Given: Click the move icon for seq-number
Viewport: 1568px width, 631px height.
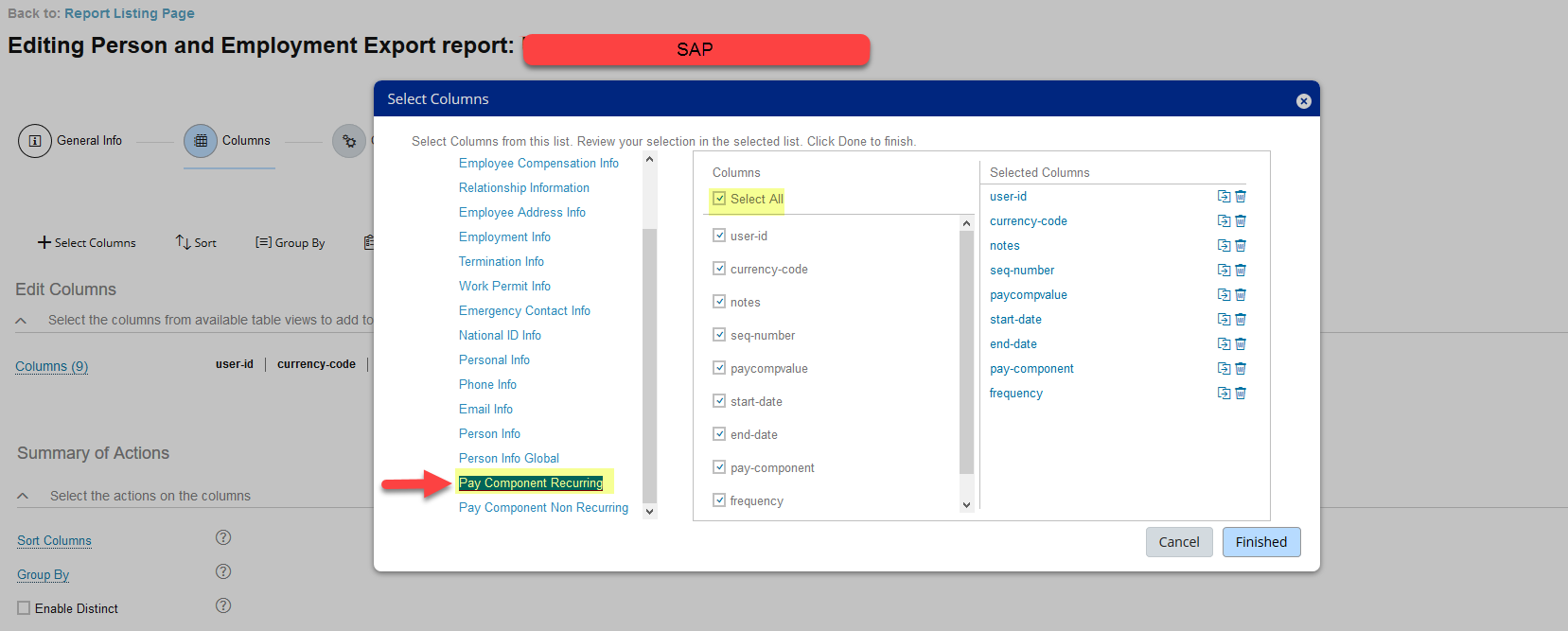Looking at the screenshot, I should [1224, 271].
